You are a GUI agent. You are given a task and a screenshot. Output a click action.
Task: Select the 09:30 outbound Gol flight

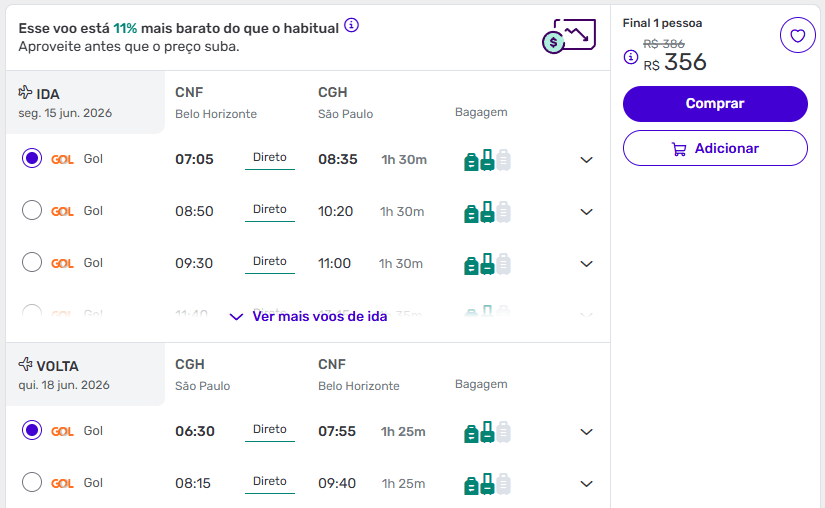32,262
